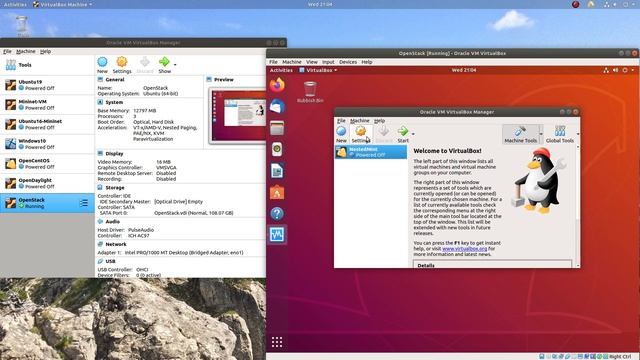Open Ubuntu Software from guest dock
The height and width of the screenshot is (360, 640).
tap(277, 192)
